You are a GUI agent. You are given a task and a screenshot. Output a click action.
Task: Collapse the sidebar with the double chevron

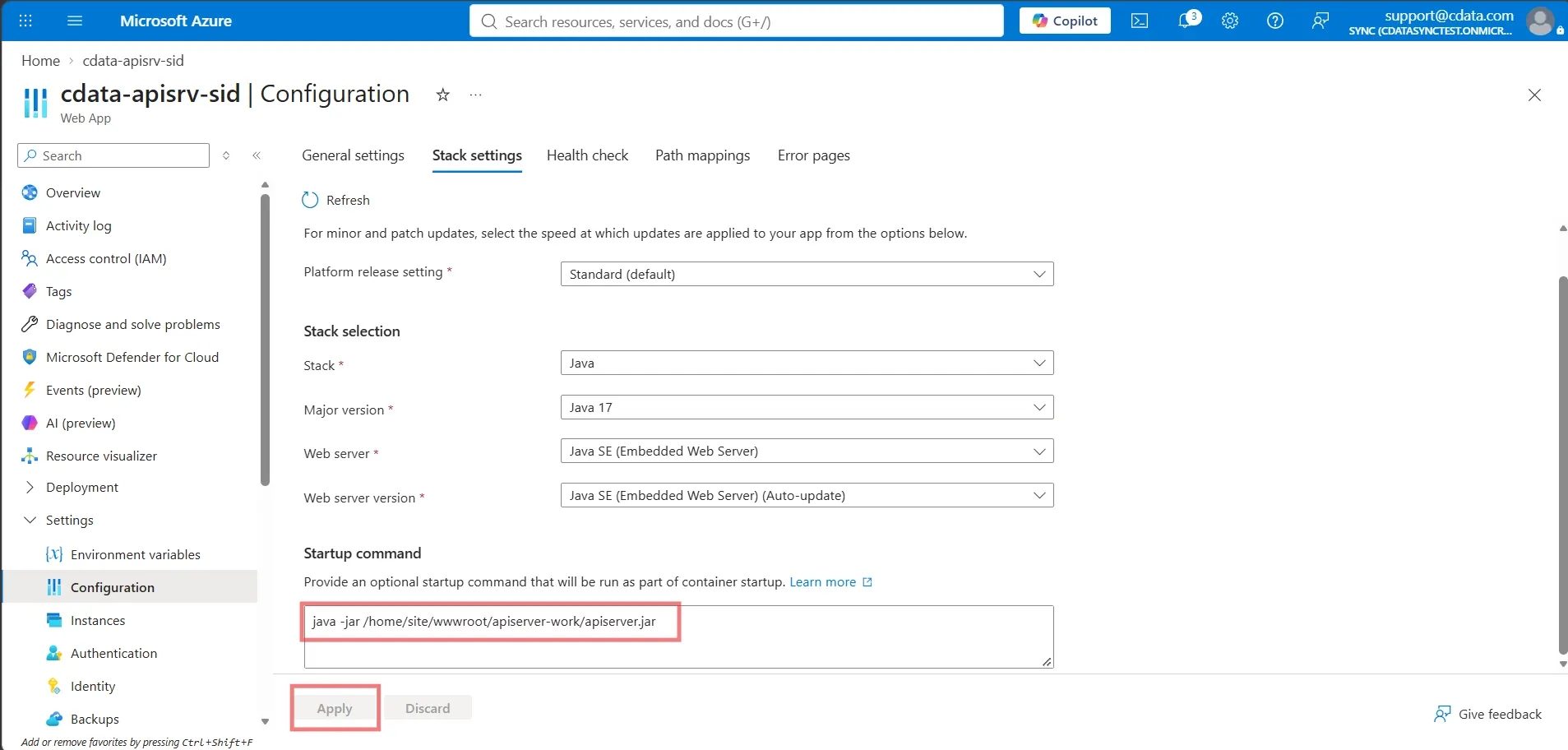(x=257, y=155)
